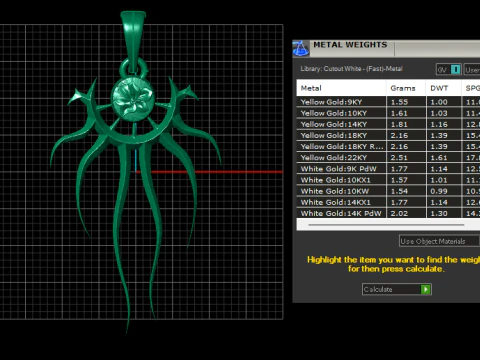Select the Yellow Gold:10KY row

click(388, 113)
